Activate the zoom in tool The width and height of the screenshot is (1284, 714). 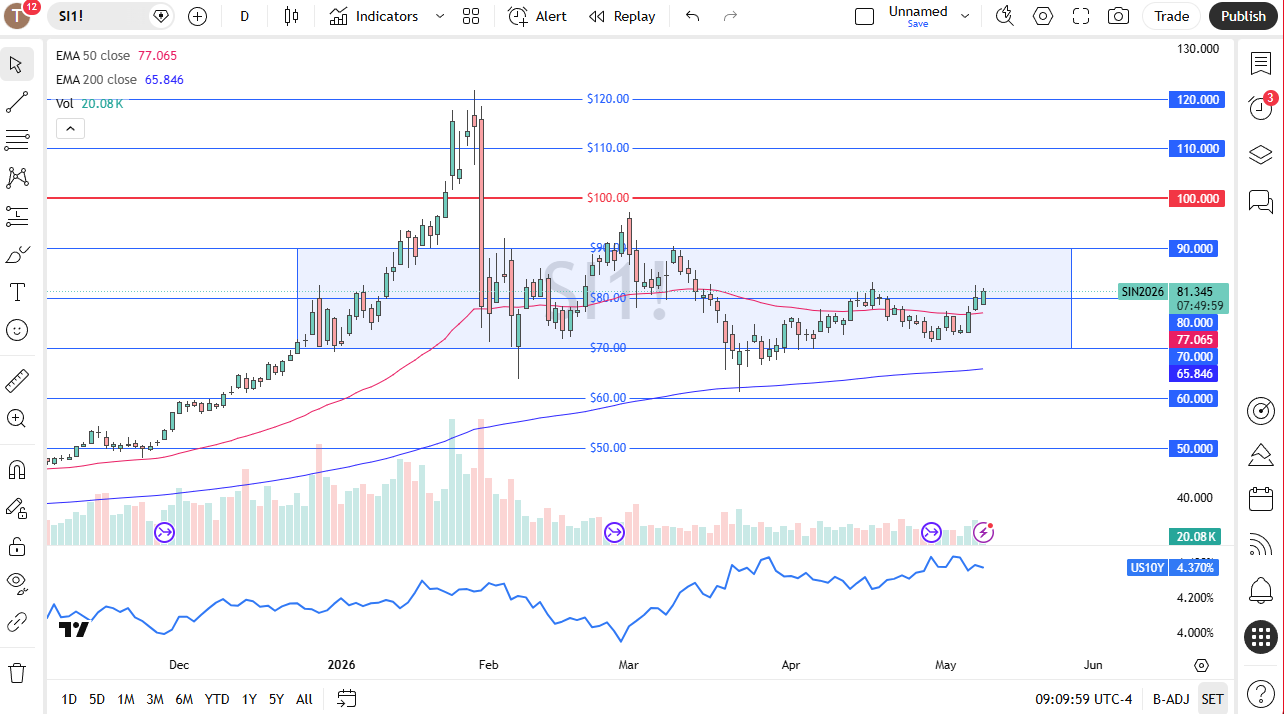[16, 418]
